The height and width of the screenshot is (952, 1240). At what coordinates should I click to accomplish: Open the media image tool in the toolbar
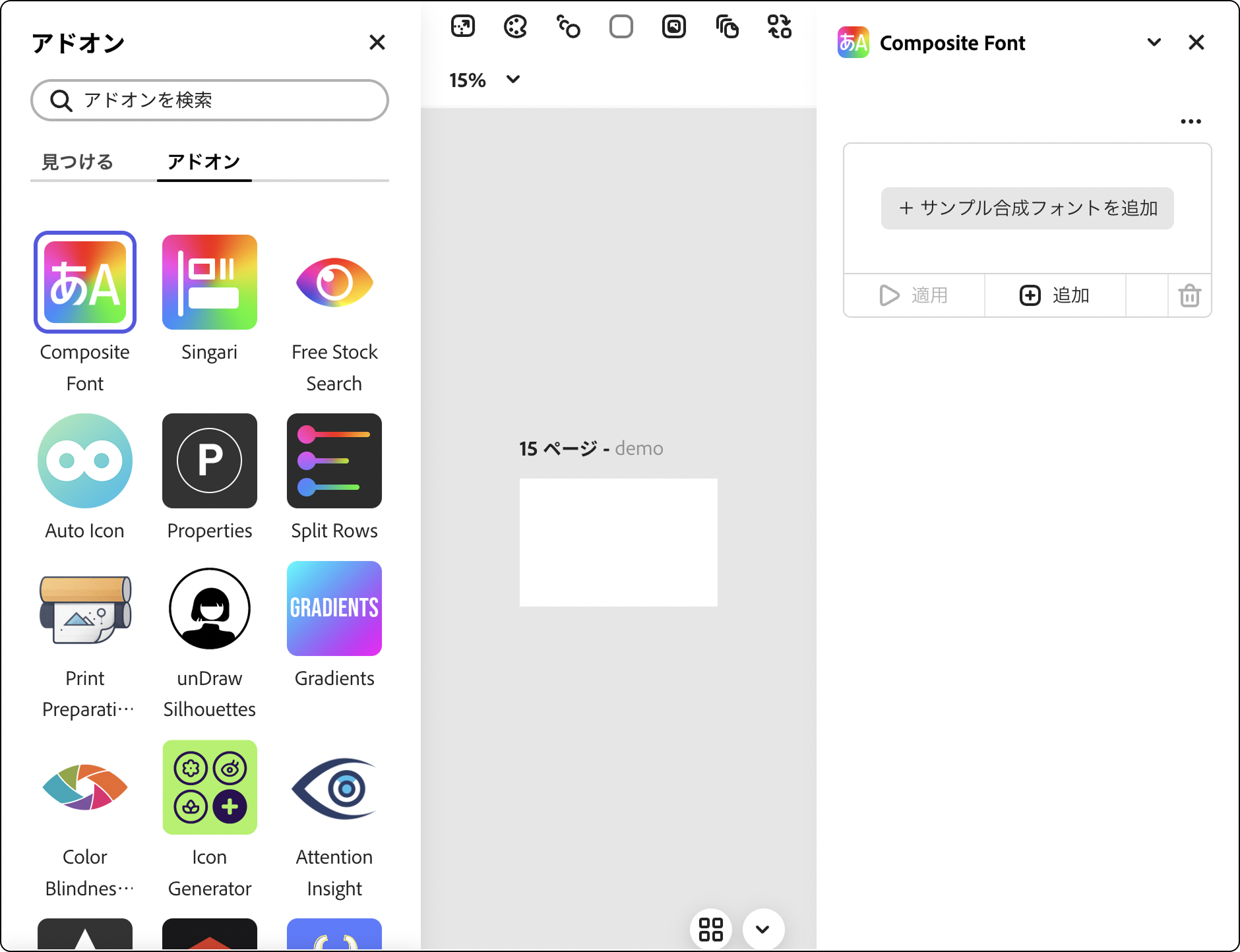674,26
